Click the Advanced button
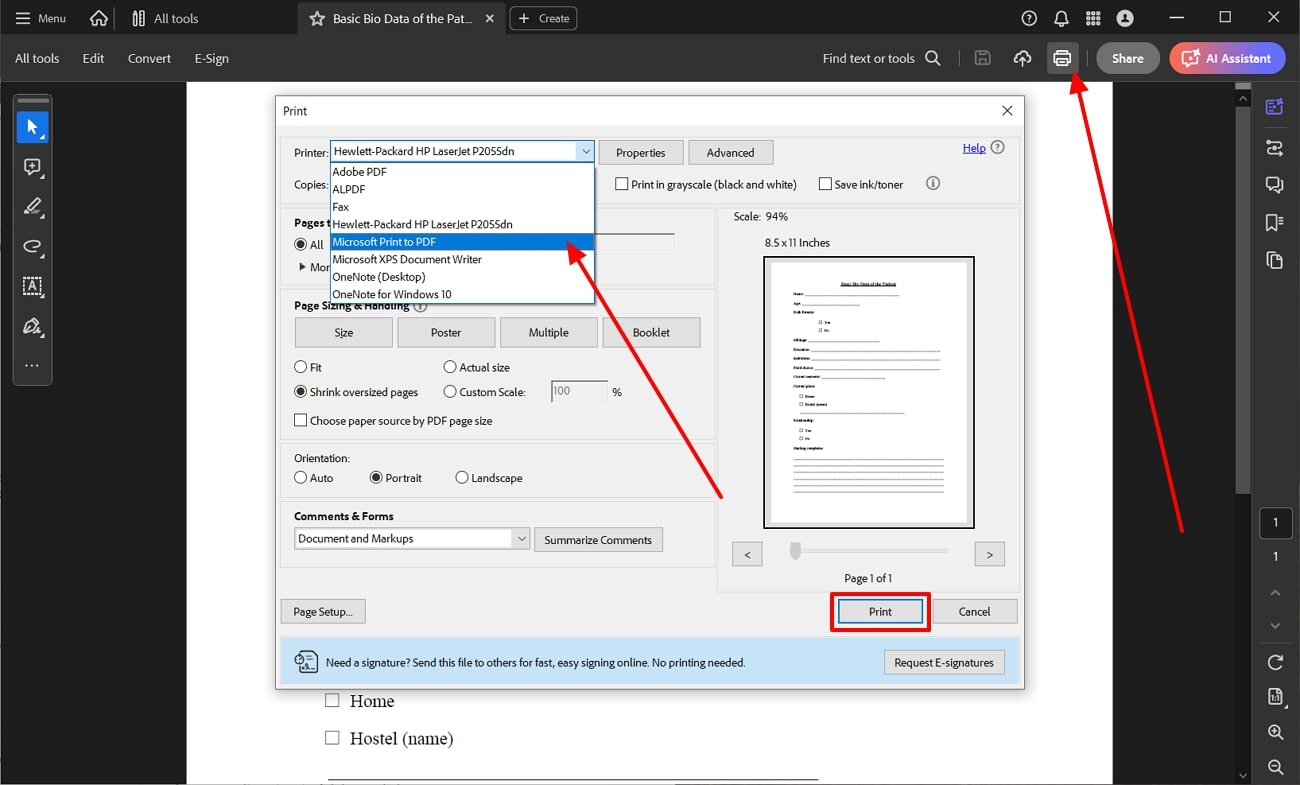Viewport: 1300px width, 785px height. tap(730, 152)
